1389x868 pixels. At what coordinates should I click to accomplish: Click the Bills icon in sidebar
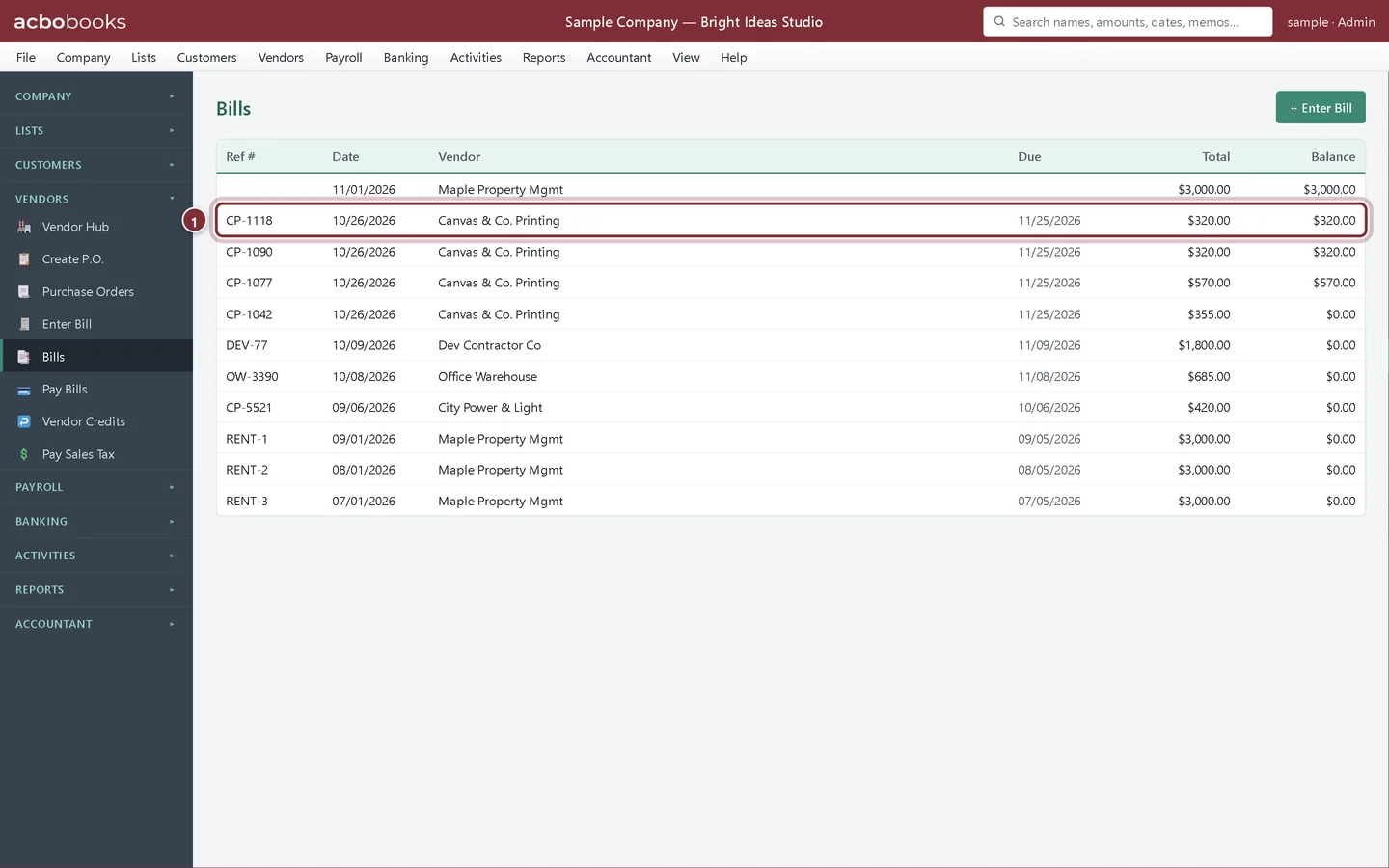pos(24,357)
